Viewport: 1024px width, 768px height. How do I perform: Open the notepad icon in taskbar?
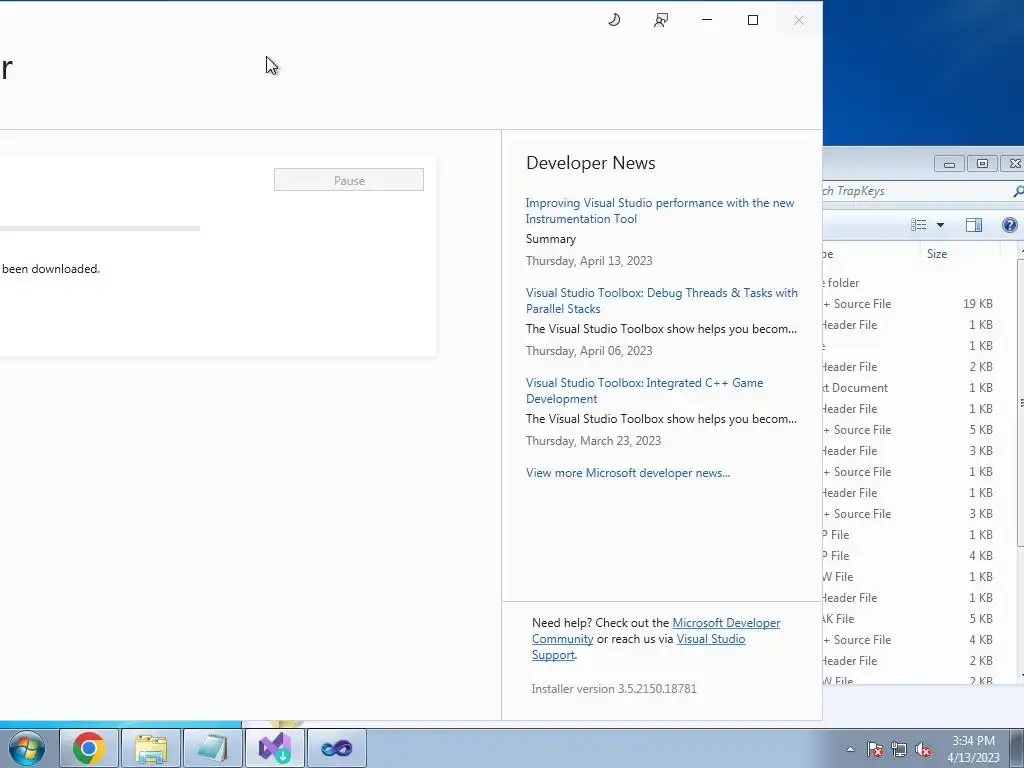click(212, 748)
